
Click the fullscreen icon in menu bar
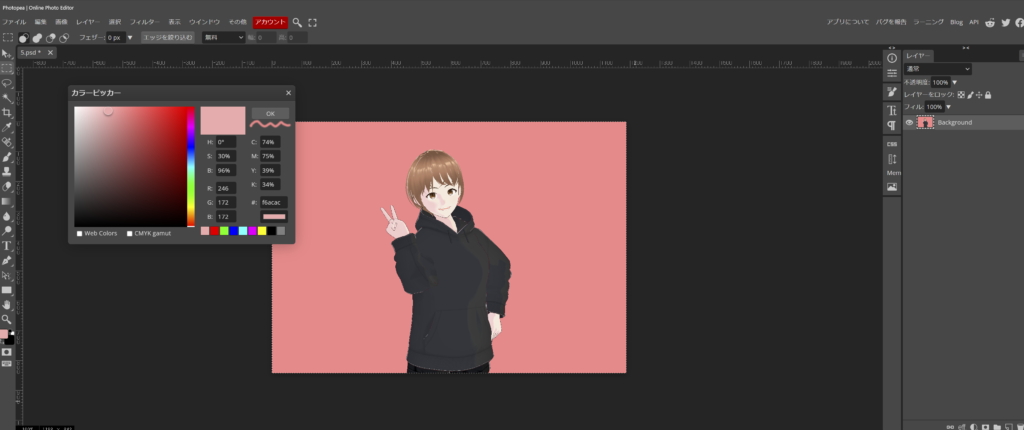pos(313,21)
